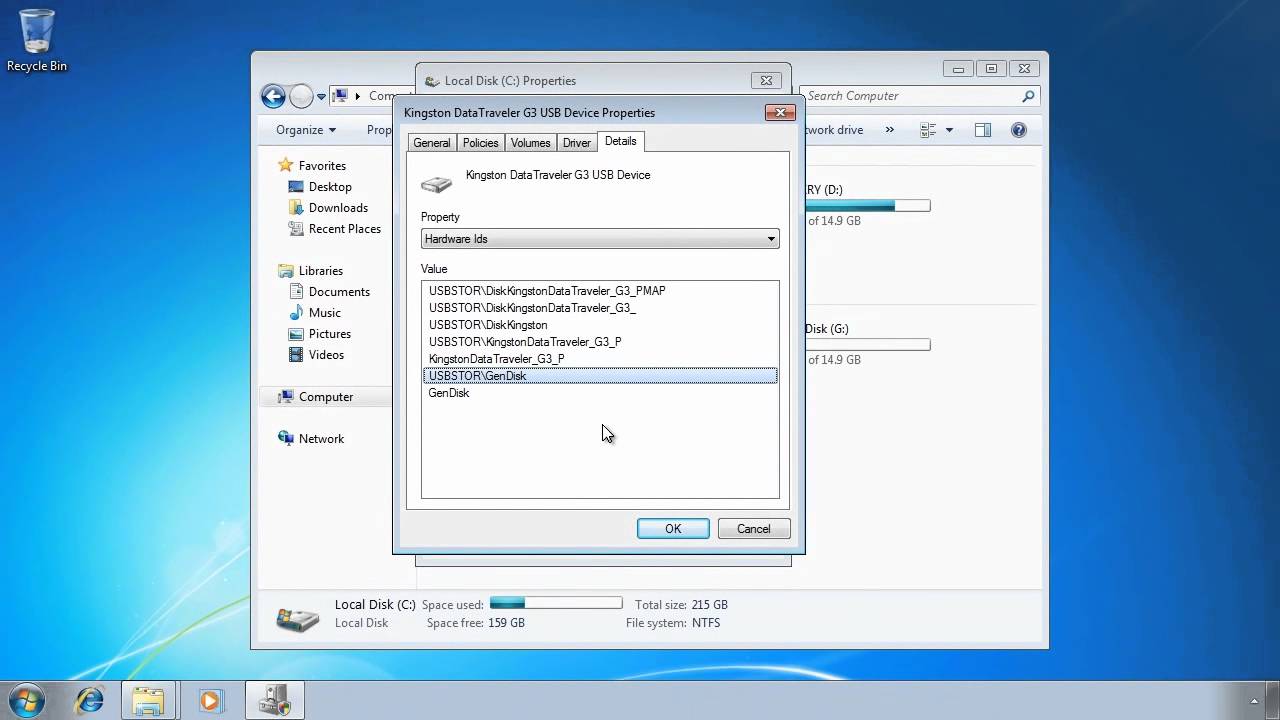Open Windows Media Player from the taskbar
The image size is (1280, 720).
tap(209, 700)
